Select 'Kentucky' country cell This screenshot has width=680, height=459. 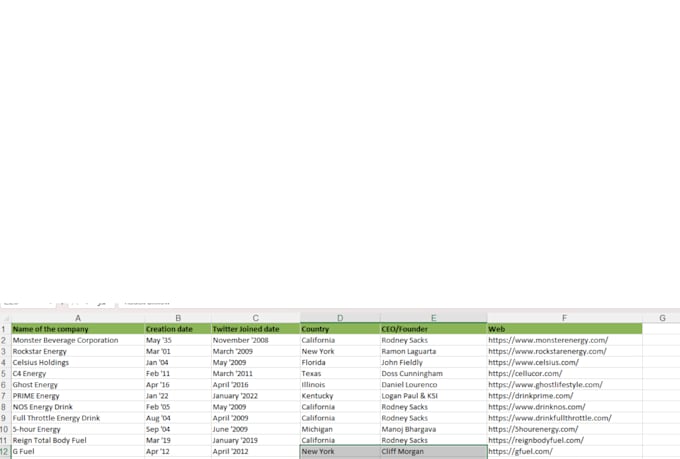pos(340,396)
